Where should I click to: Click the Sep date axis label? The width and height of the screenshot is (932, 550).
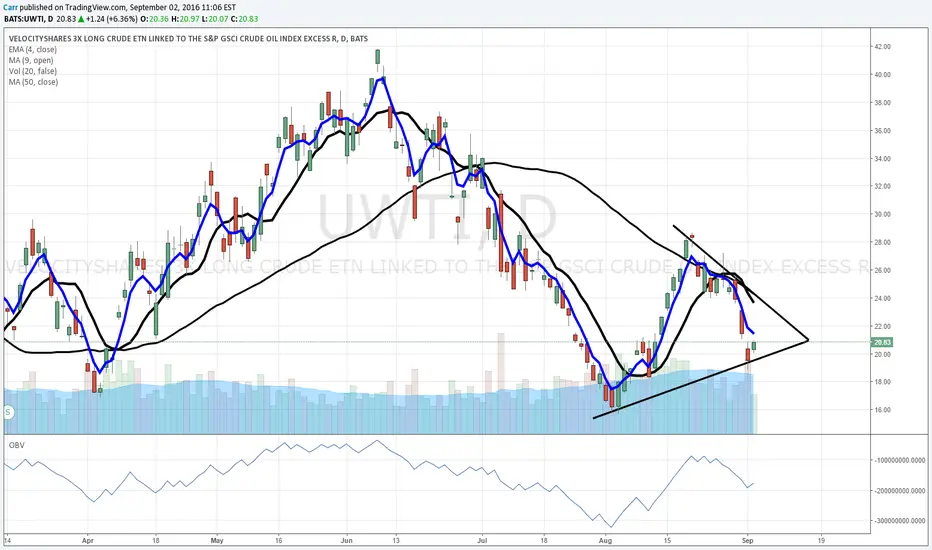tap(748, 541)
